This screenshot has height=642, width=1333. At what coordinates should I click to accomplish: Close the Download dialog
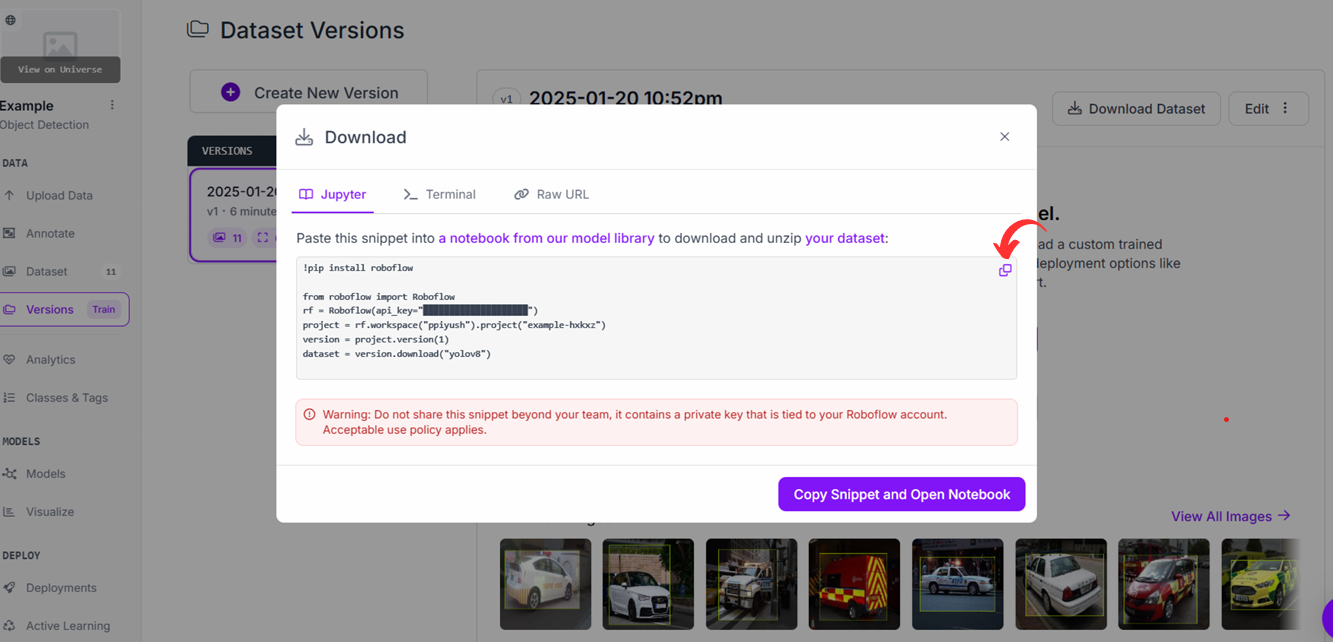point(1005,137)
